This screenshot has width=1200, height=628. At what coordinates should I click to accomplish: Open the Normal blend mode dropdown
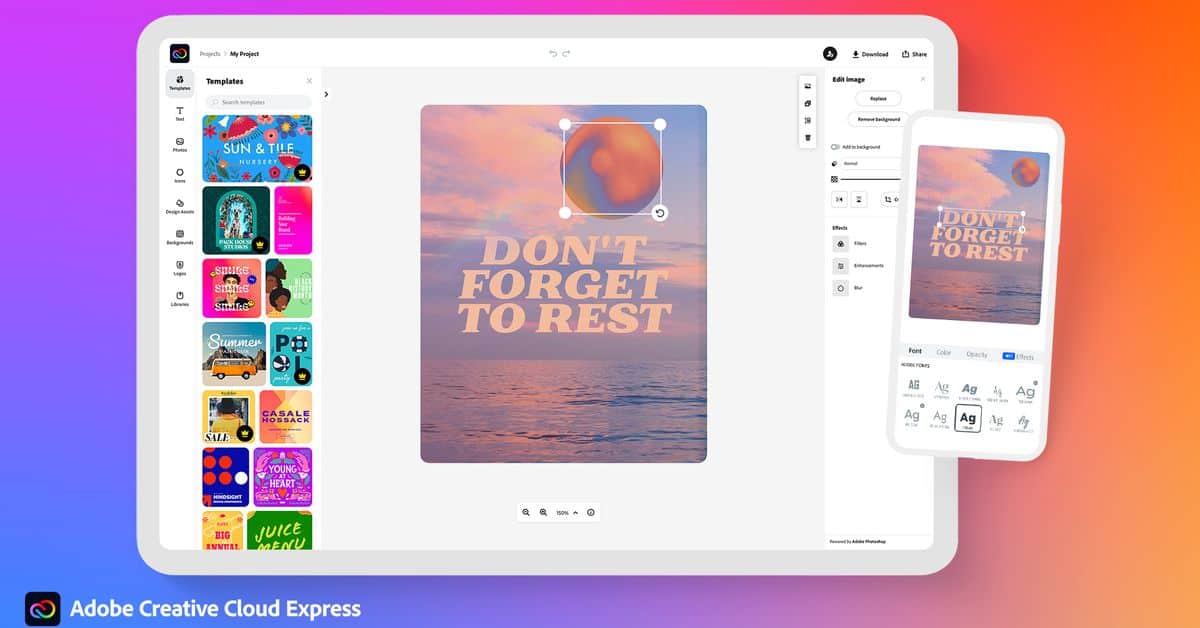(871, 163)
